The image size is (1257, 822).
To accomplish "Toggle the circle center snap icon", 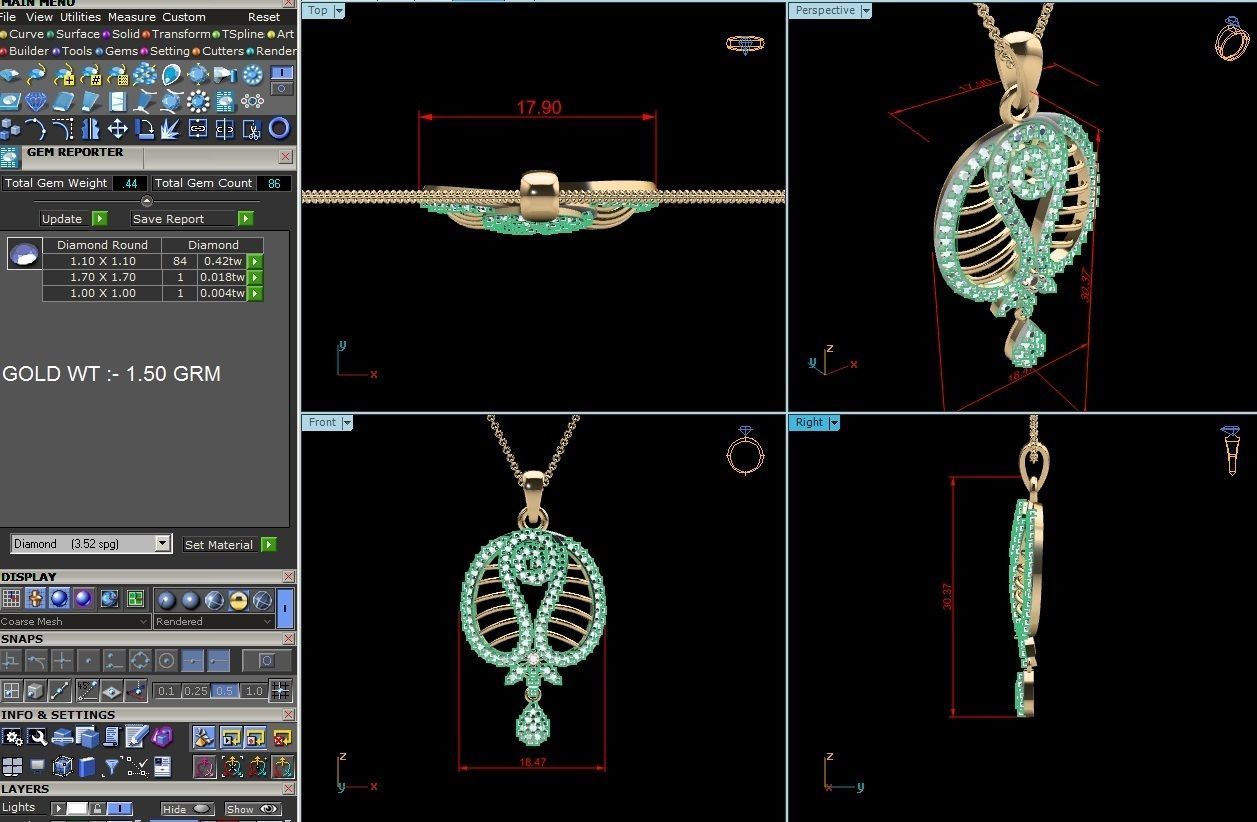I will 166,661.
